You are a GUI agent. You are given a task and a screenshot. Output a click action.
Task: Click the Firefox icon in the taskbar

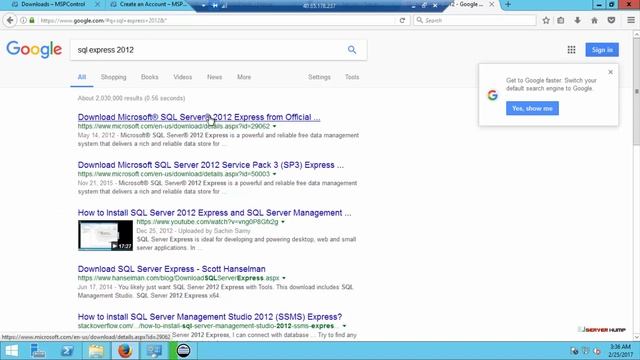[125, 351]
